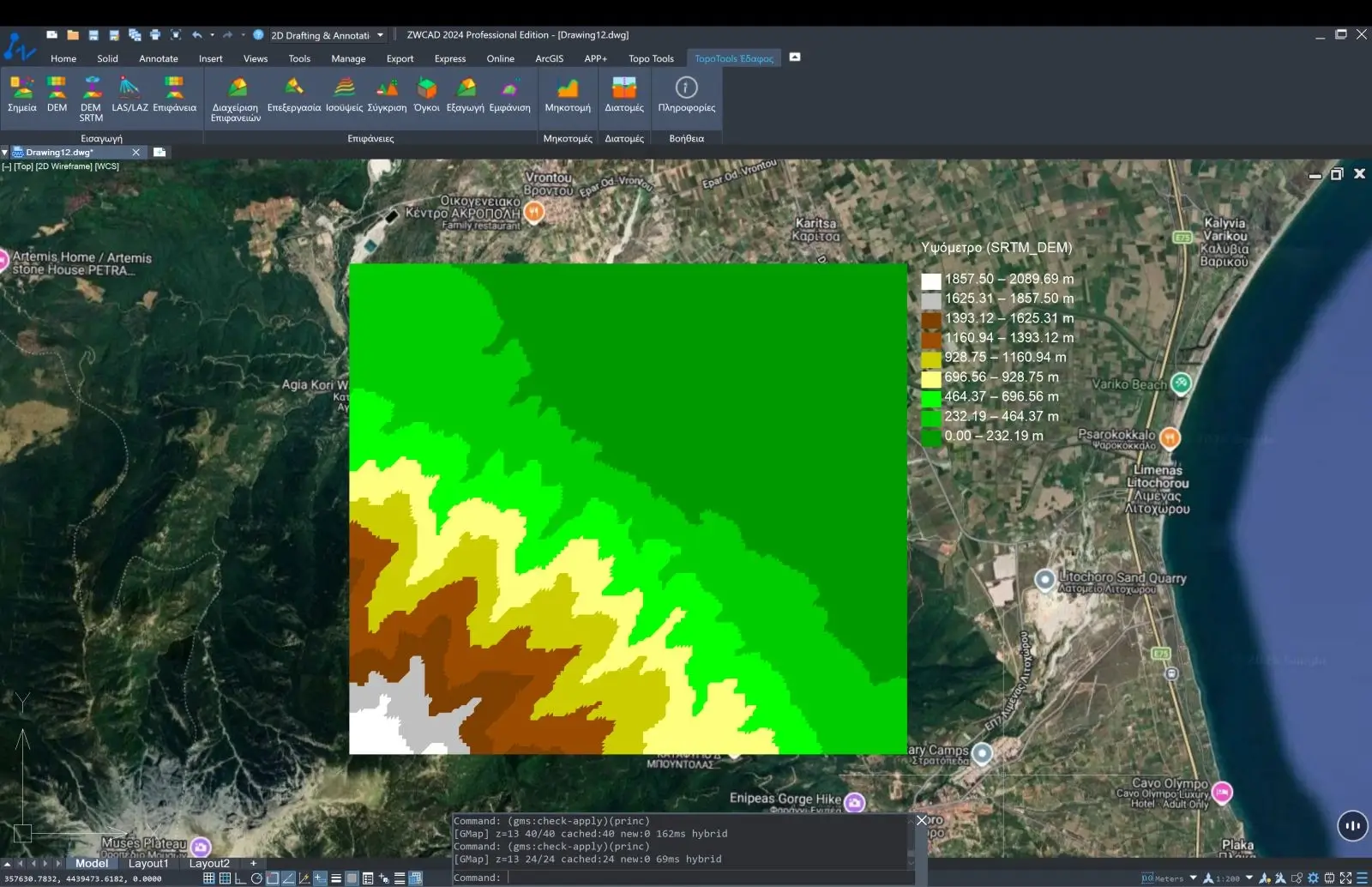The image size is (1372, 887).
Task: Click the command line input field
Action: [707, 878]
